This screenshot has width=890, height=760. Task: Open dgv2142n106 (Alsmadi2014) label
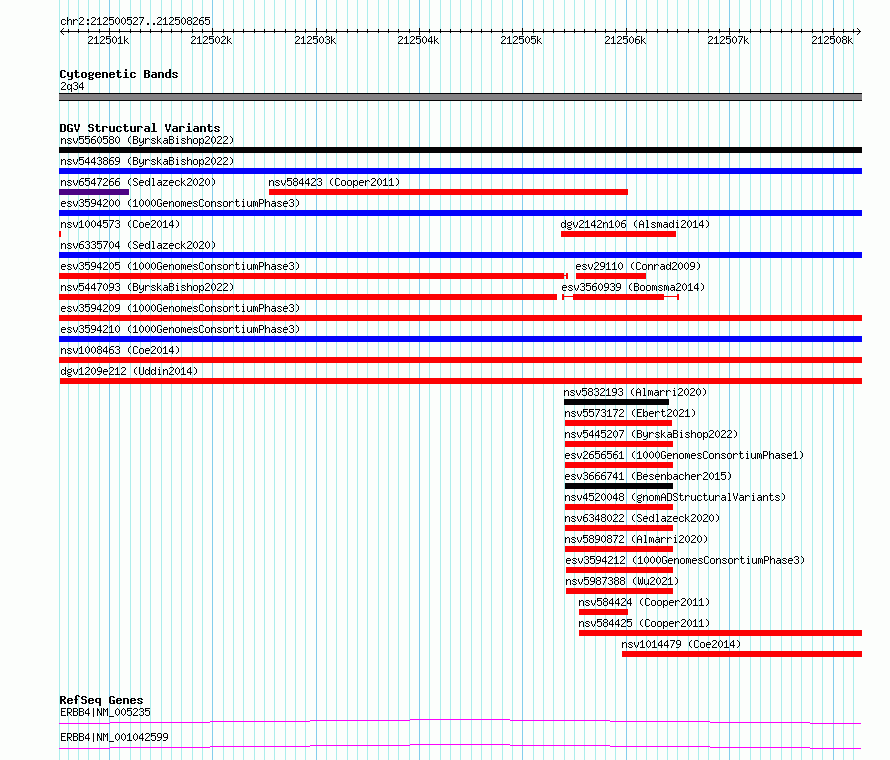(x=635, y=224)
